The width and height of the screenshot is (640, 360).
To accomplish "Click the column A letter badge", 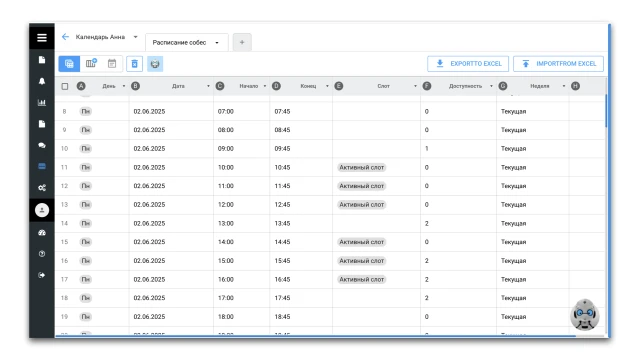I will click(x=81, y=86).
